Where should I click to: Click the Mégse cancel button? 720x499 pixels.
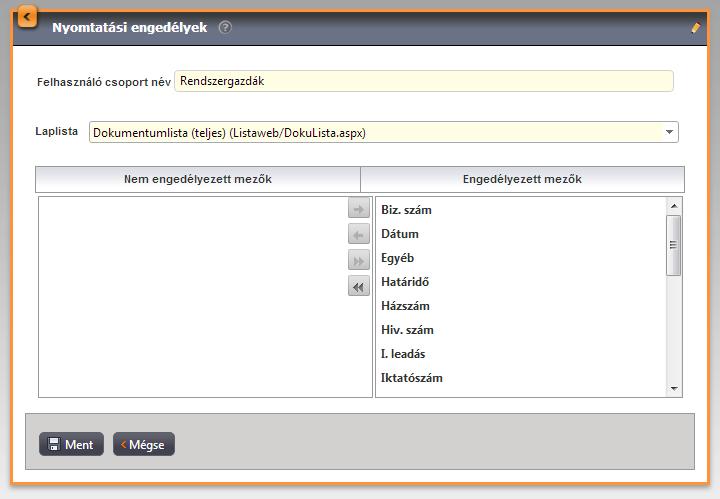(x=144, y=444)
